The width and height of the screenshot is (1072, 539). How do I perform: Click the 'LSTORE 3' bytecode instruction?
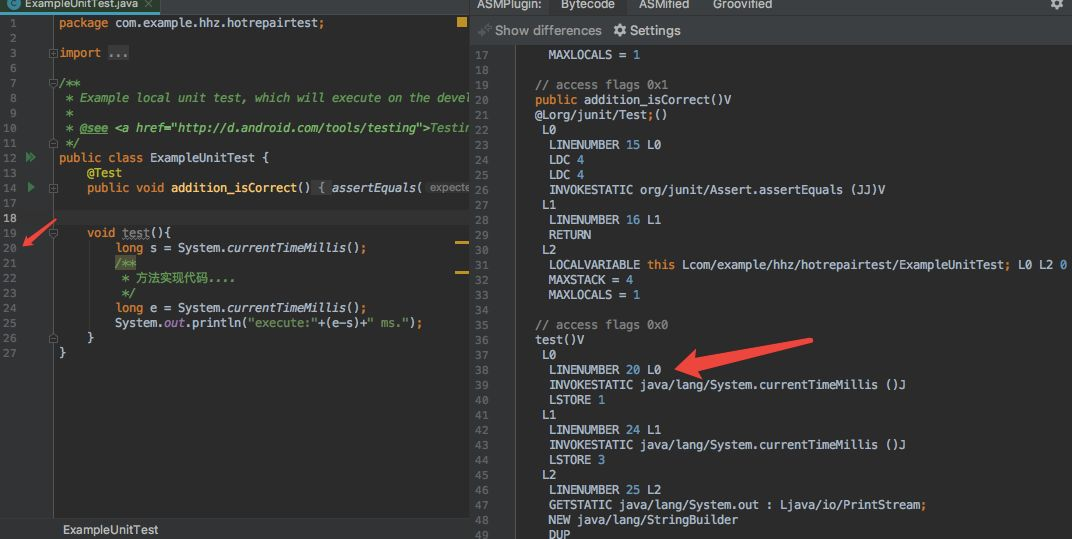[x=576, y=460]
